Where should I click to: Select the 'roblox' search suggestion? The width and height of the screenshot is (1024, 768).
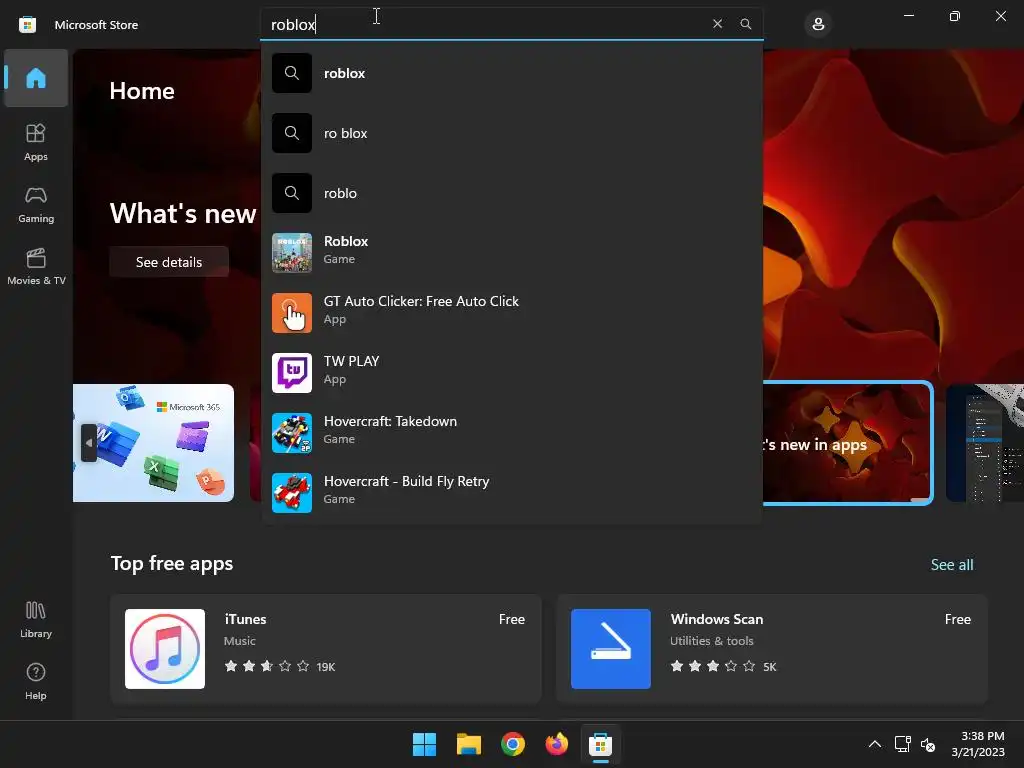(512, 73)
